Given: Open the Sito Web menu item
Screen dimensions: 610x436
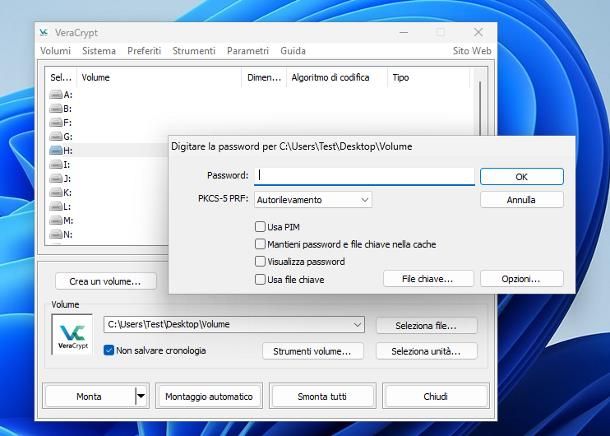Looking at the screenshot, I should pos(472,51).
